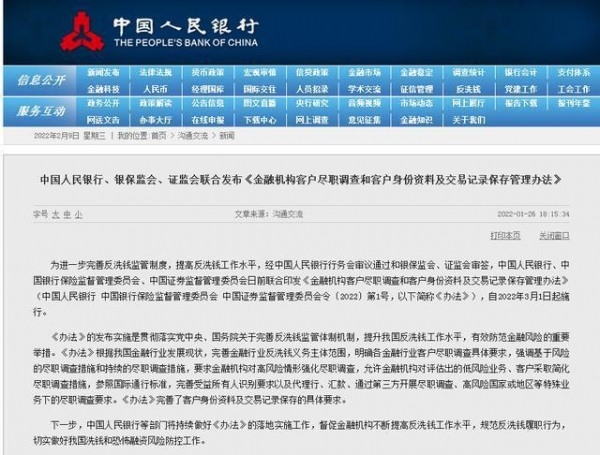Viewport: 600px width, 455px height.
Task: Open the 报刊年鉴 menu item
Action: tap(574, 103)
